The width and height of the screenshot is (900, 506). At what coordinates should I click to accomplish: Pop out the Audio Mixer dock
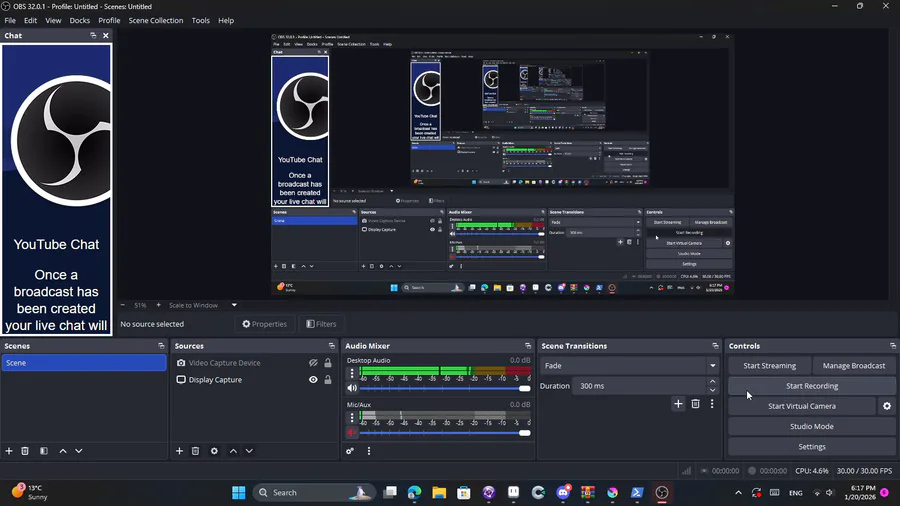[x=527, y=346]
